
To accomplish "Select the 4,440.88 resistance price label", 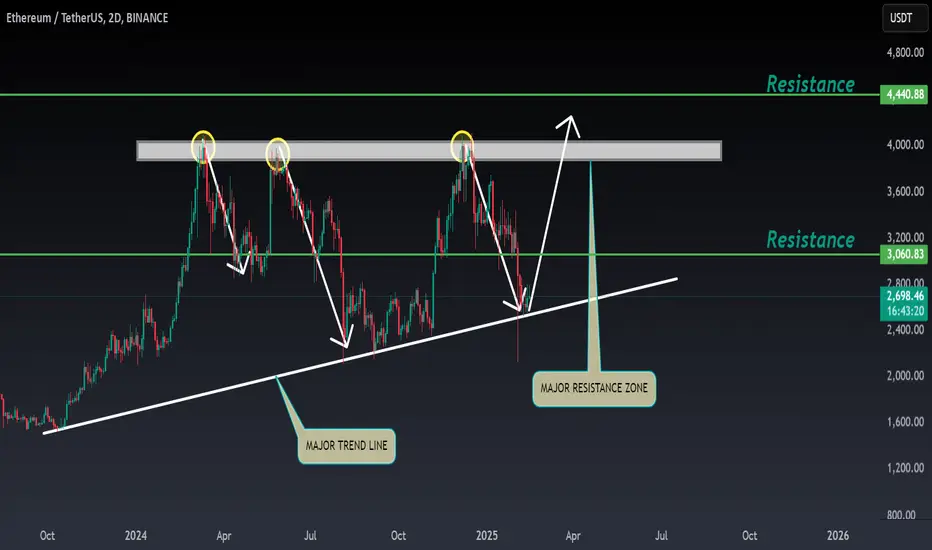I will 904,95.
